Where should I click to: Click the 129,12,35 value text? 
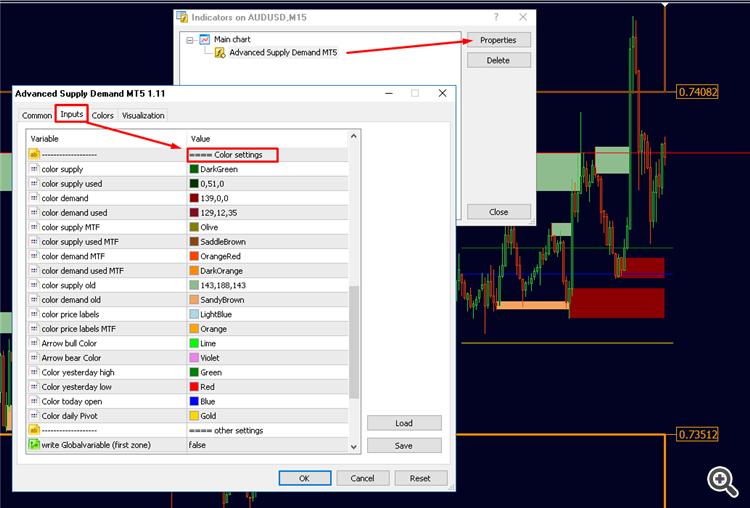coord(219,213)
